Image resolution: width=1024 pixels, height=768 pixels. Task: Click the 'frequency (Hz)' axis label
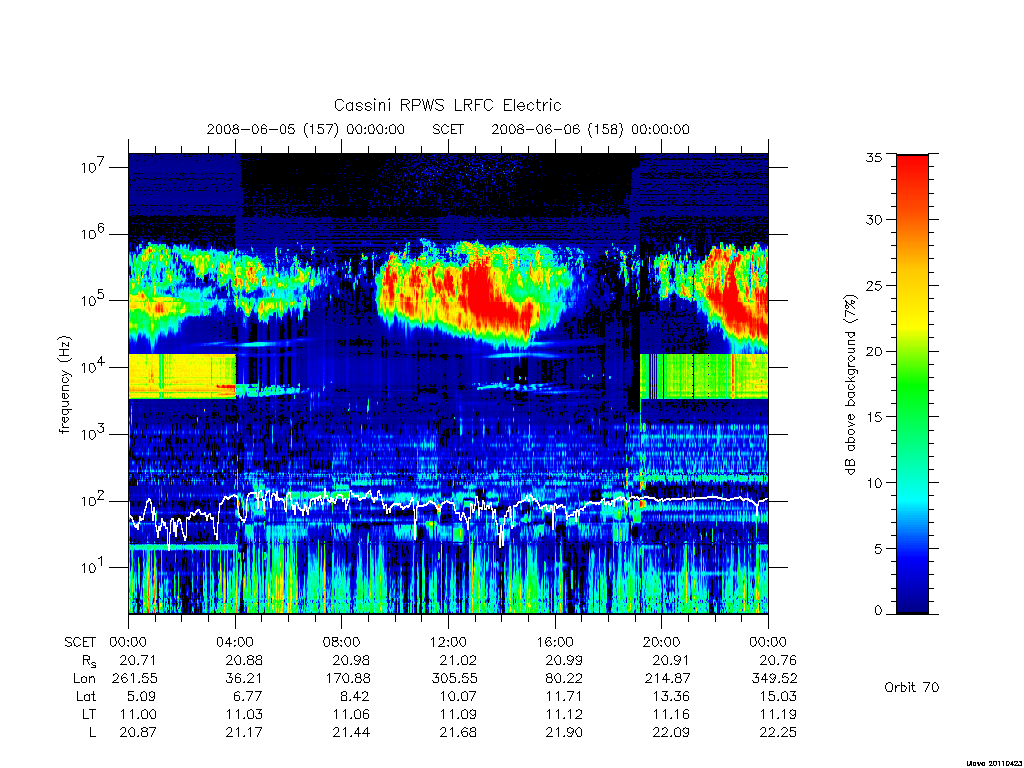pyautogui.click(x=64, y=385)
